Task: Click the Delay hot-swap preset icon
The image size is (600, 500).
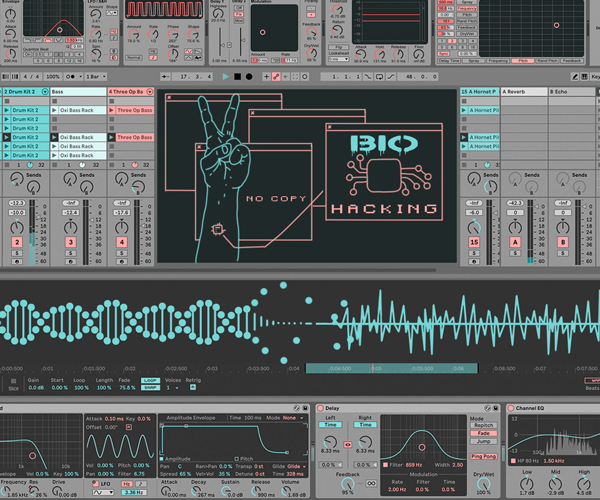Action: coord(488,408)
